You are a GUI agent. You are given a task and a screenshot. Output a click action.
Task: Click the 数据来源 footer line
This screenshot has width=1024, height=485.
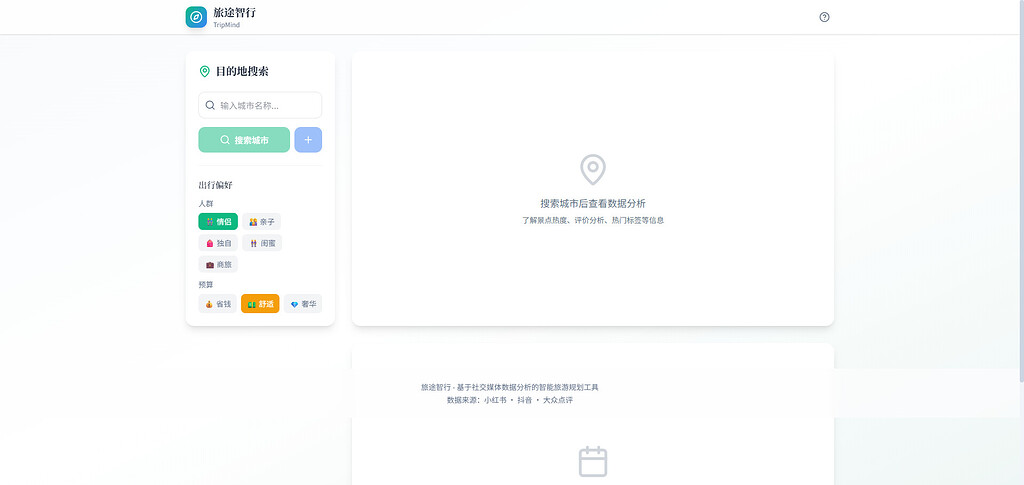[x=509, y=400]
